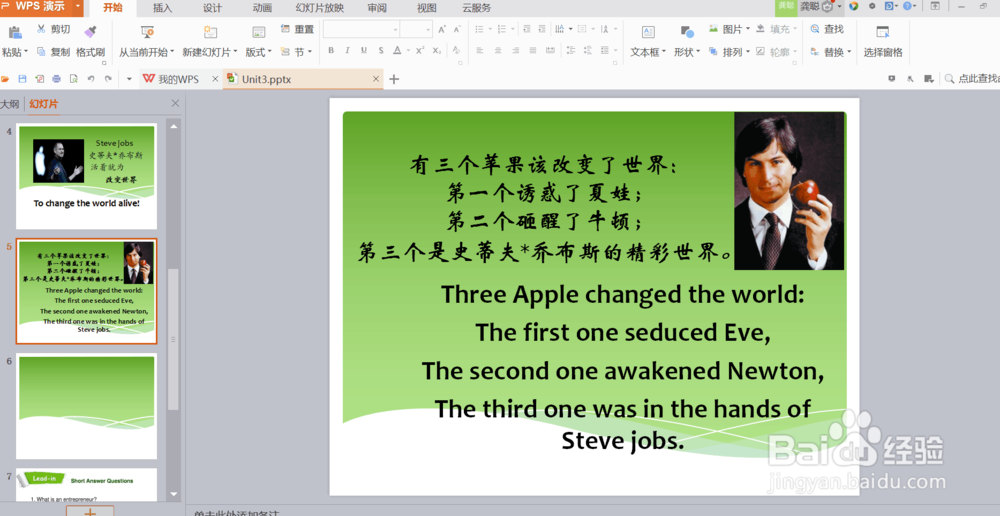Switch to the 幻灯片放映 ribbon tab
1000x516 pixels.
(x=320, y=8)
